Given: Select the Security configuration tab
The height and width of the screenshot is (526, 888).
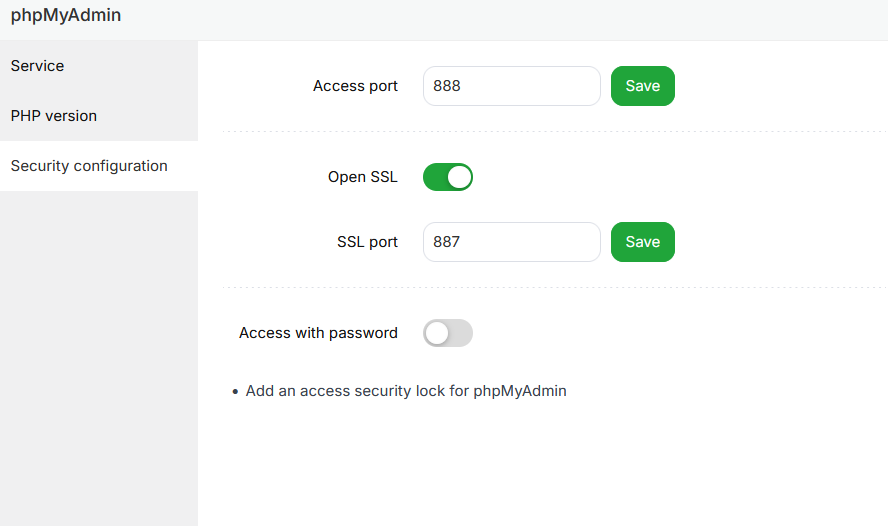Looking at the screenshot, I should tap(89, 166).
